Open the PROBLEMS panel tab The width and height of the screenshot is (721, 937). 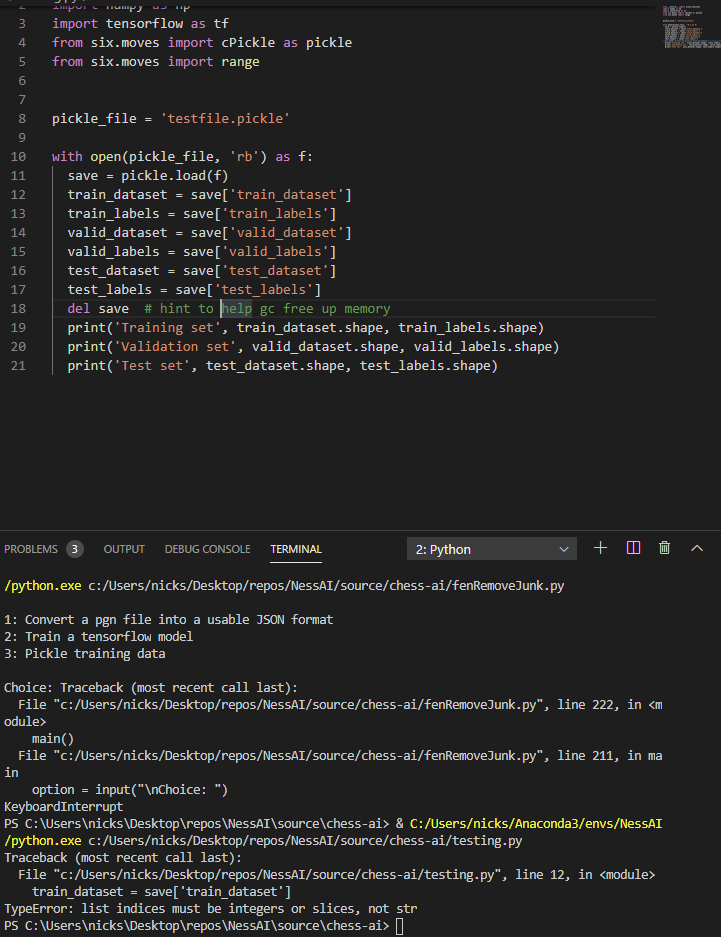point(31,549)
